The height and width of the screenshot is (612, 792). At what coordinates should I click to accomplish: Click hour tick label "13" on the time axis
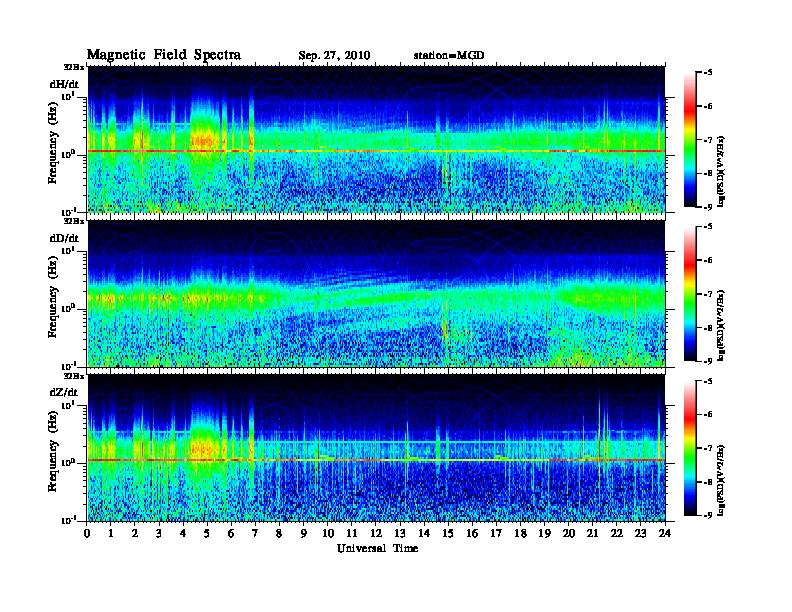point(400,534)
